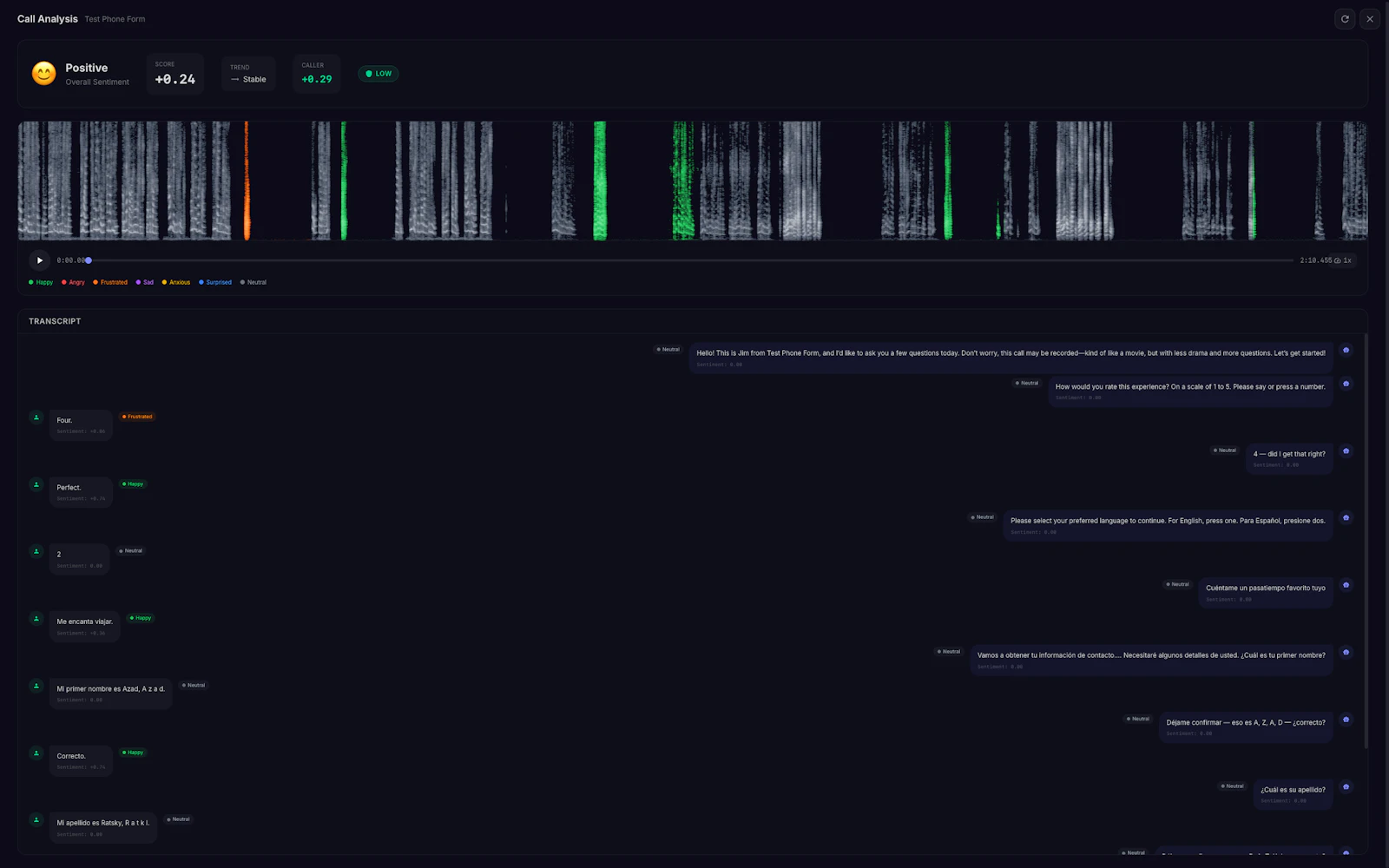This screenshot has width=1389, height=868.
Task: Change the 1x playback speed
Action: (1343, 260)
